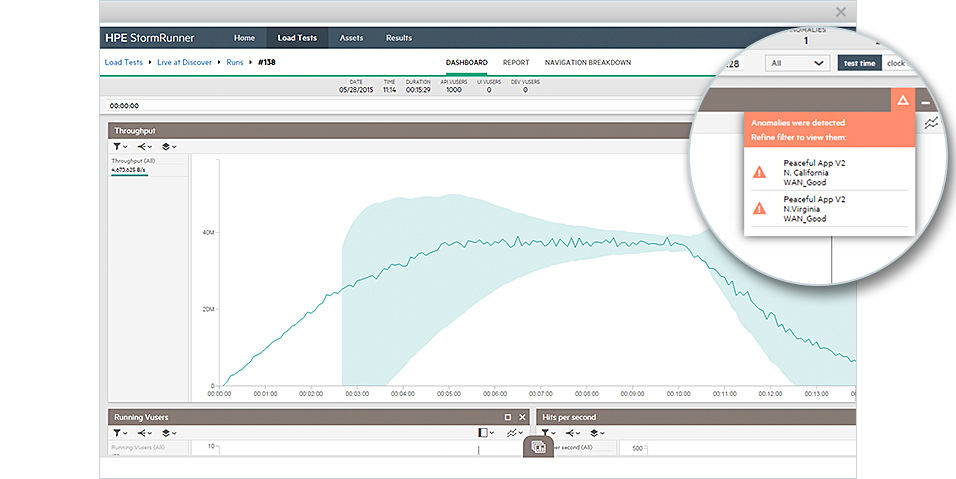Close the screenshot overlay with X
This screenshot has width=956, height=479.
841,12
